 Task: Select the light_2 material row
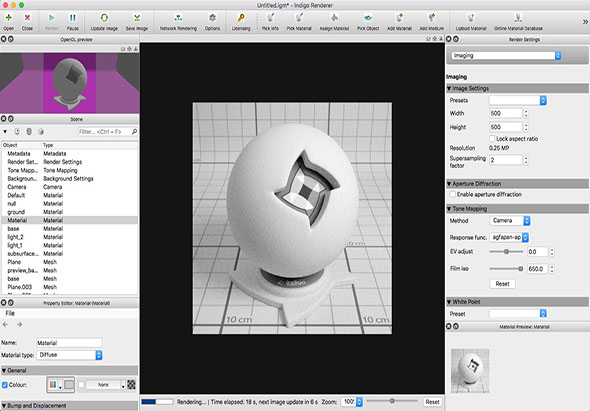click(70, 237)
